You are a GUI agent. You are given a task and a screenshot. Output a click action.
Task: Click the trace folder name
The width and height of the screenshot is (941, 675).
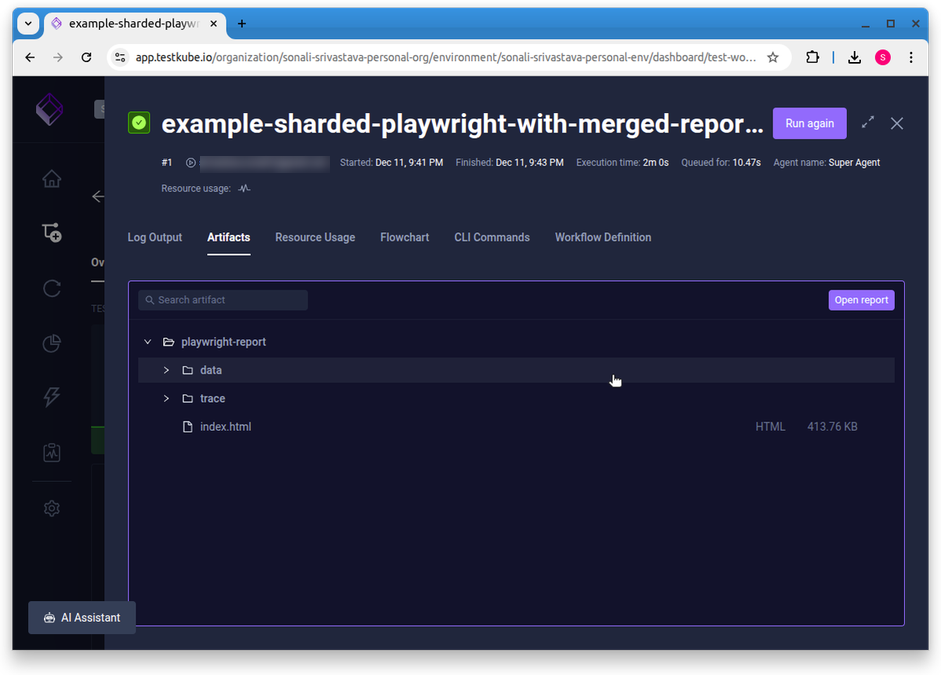coord(212,398)
